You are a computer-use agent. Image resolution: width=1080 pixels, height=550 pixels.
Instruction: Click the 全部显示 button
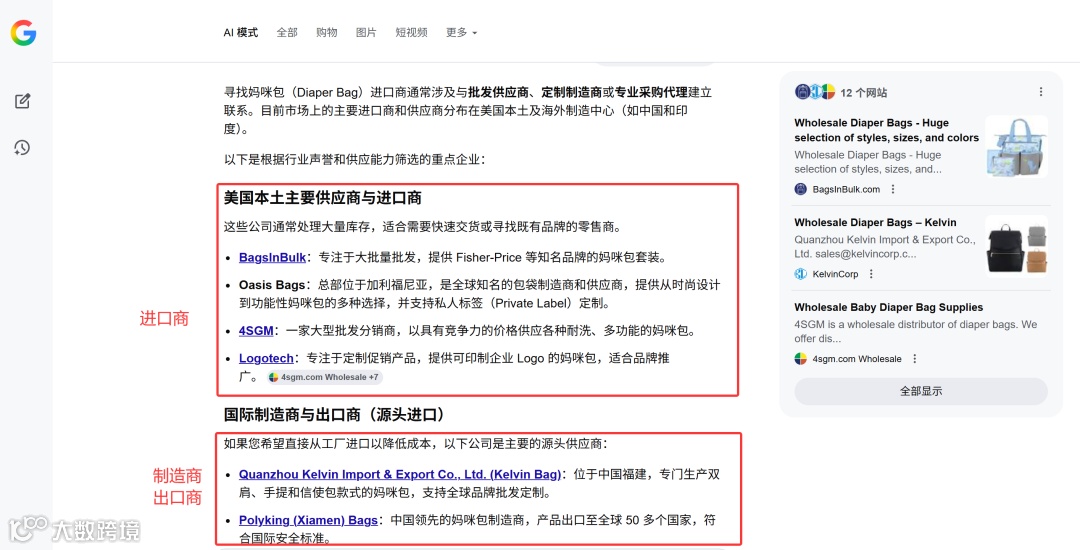[921, 391]
